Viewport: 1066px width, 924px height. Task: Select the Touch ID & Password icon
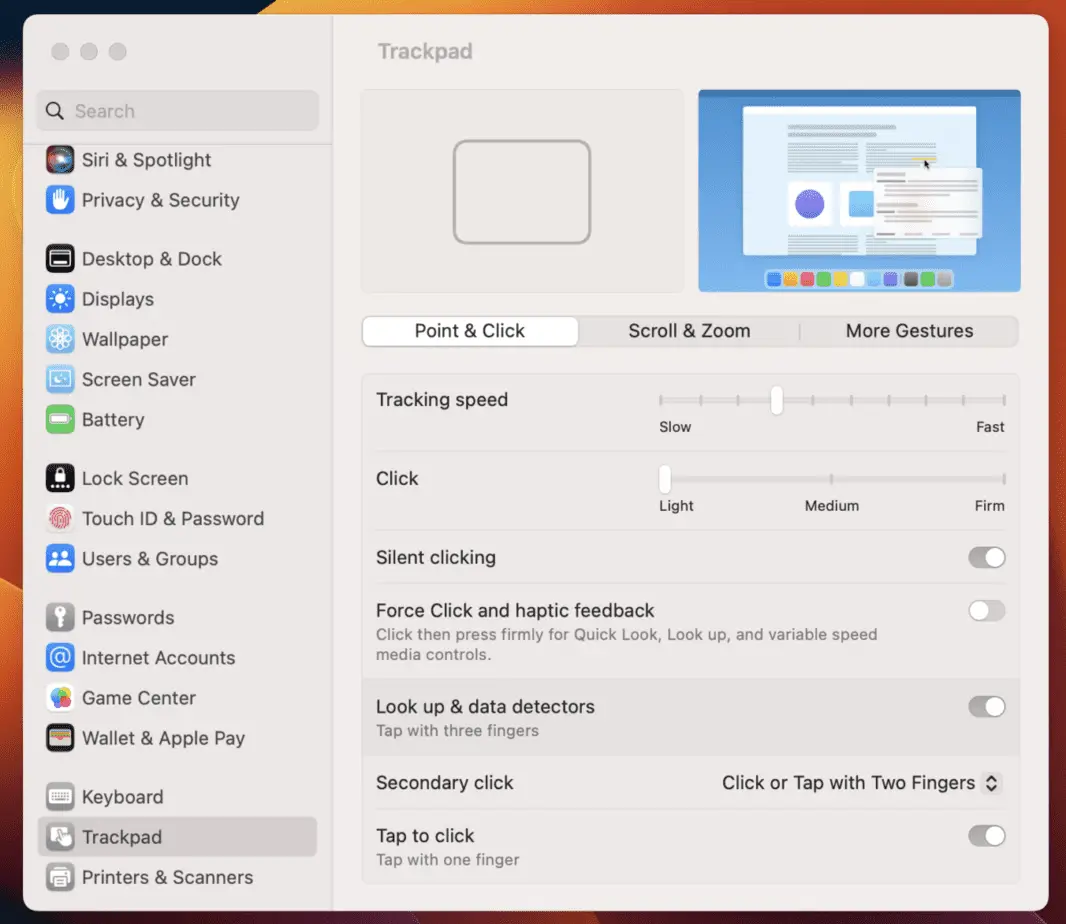click(59, 519)
